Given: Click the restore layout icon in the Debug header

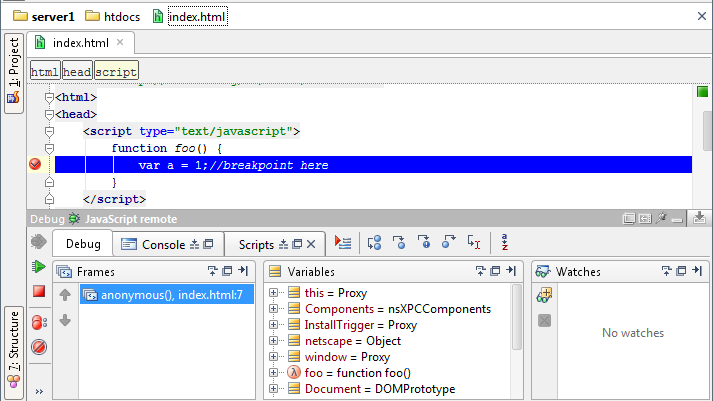Looking at the screenshot, I should [629, 219].
